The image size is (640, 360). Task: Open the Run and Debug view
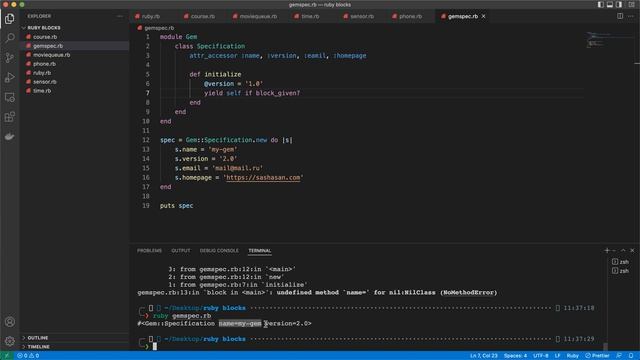tap(9, 78)
